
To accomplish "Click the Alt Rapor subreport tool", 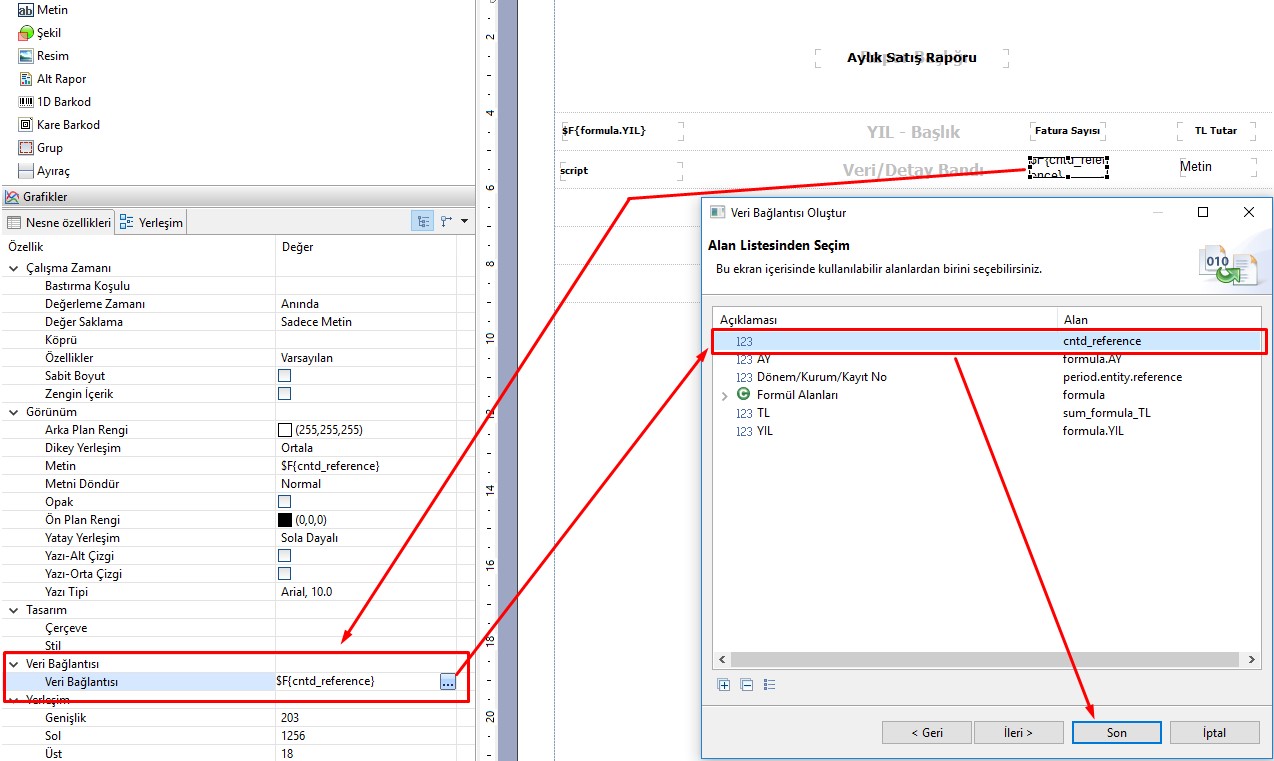I will (x=61, y=79).
